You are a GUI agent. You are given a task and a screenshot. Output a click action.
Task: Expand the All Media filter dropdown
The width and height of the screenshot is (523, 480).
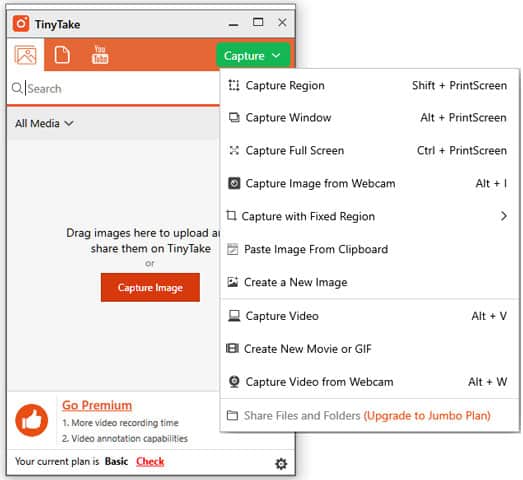(x=44, y=124)
